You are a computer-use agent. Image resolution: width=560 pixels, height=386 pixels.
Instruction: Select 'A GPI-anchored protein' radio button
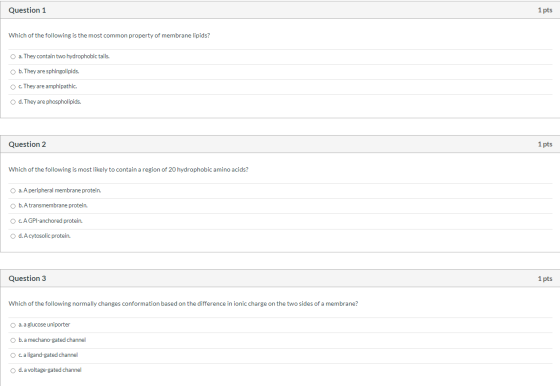(x=13, y=221)
